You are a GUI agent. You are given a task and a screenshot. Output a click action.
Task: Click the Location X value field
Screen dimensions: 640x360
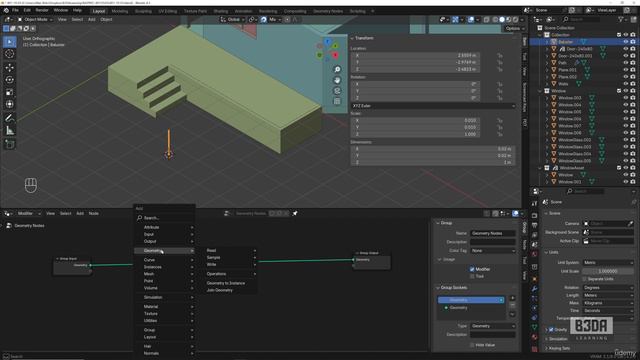point(415,55)
